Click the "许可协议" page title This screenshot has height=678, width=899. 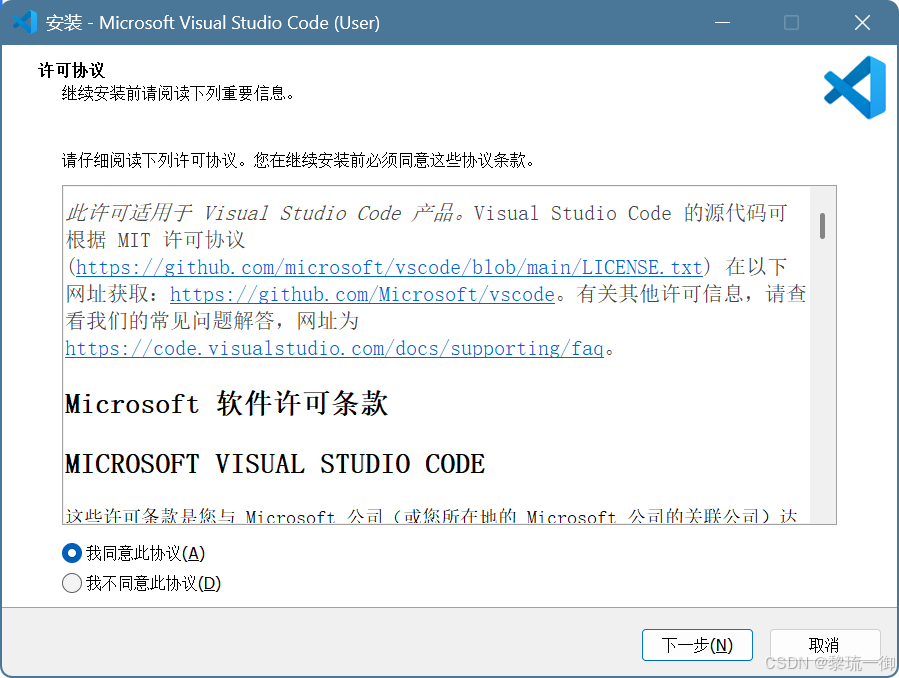pyautogui.click(x=72, y=70)
